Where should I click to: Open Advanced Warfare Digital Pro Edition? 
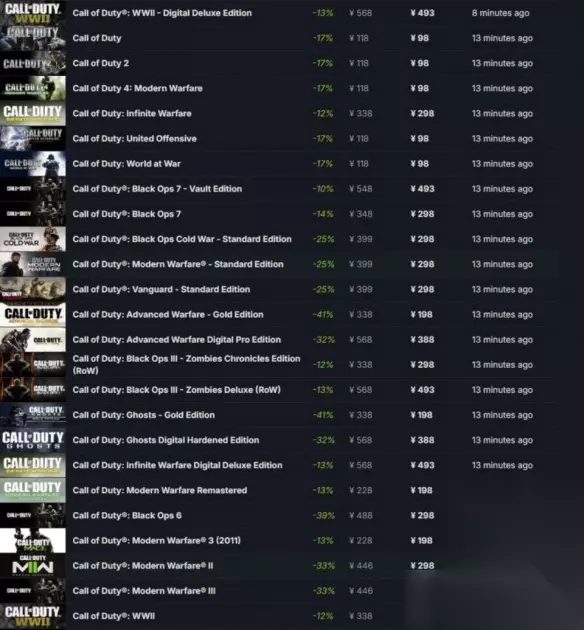[x=177, y=340]
